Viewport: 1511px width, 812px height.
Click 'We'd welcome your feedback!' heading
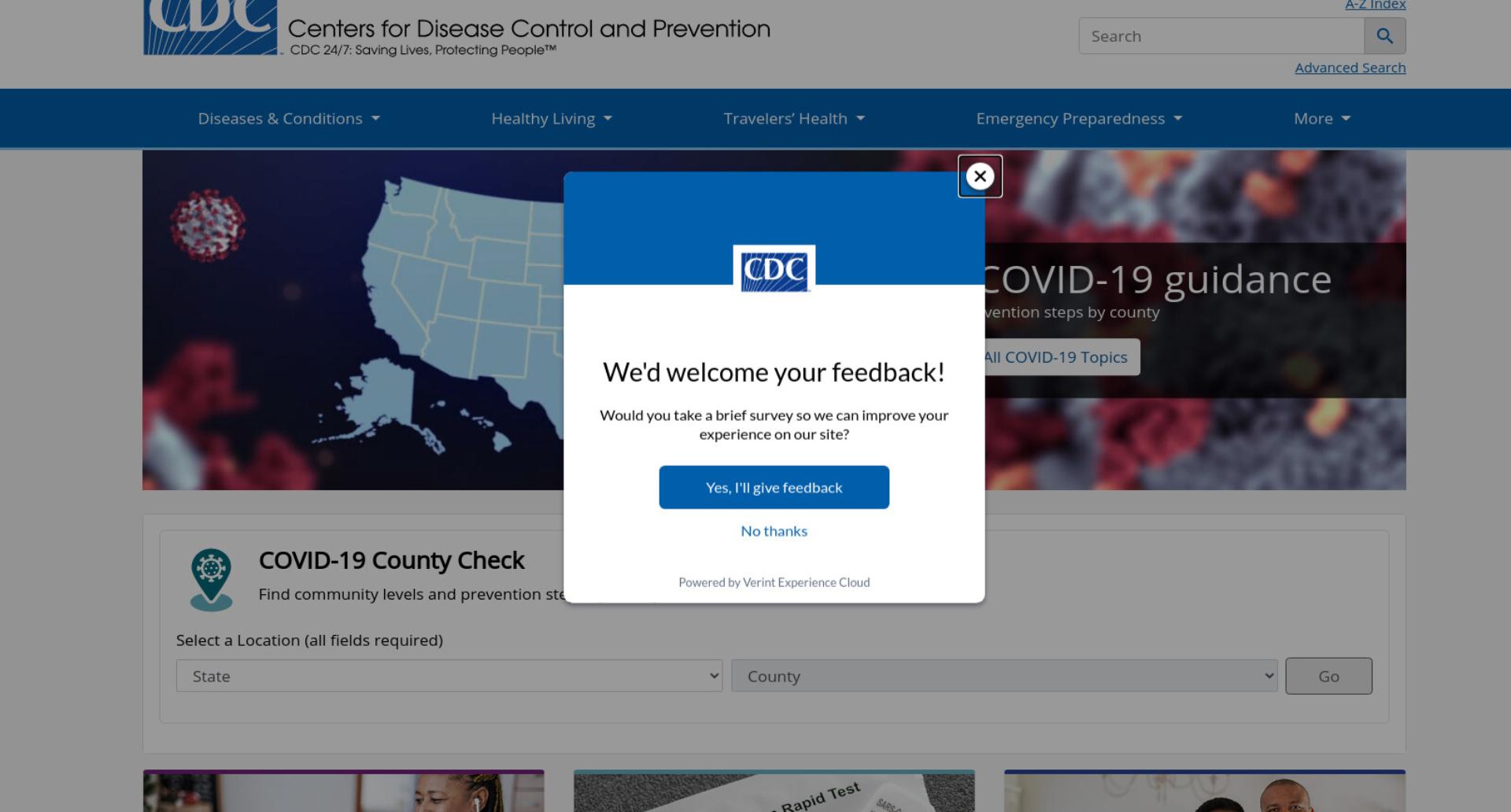tap(774, 372)
